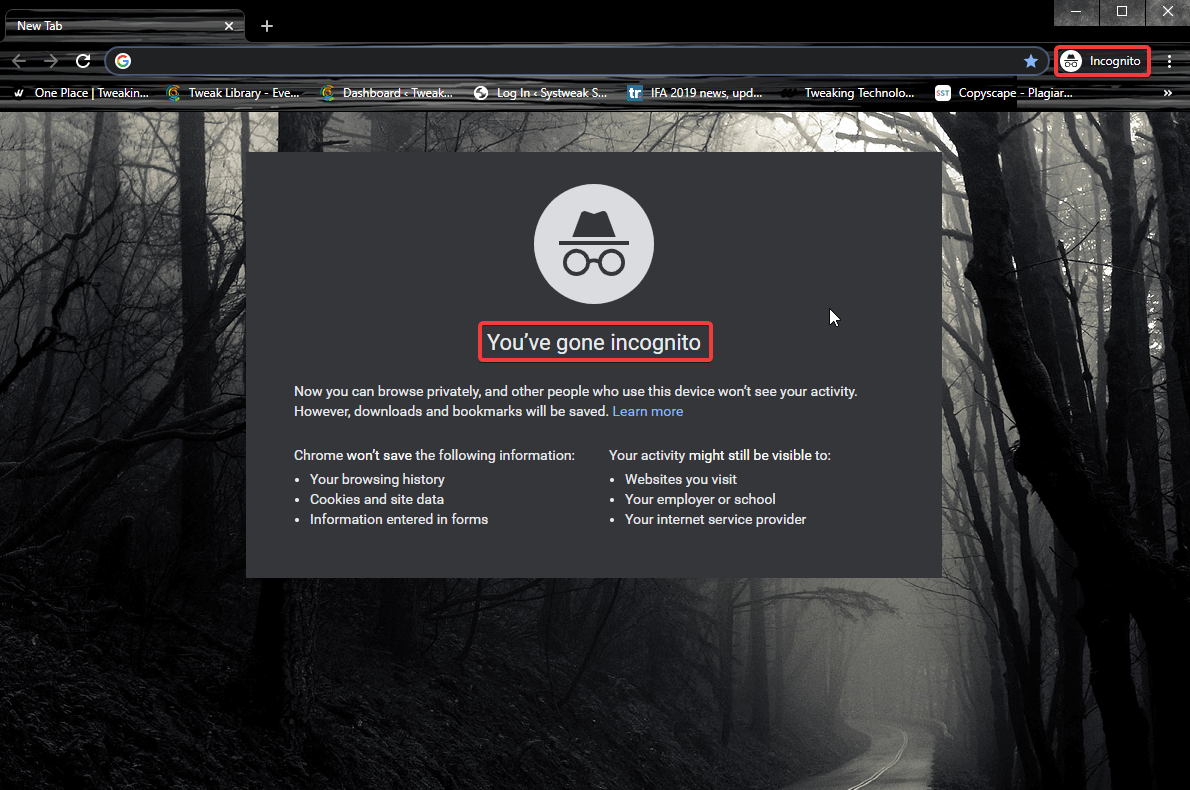Open the Chrome three-dot menu
The width and height of the screenshot is (1190, 790).
point(1170,61)
